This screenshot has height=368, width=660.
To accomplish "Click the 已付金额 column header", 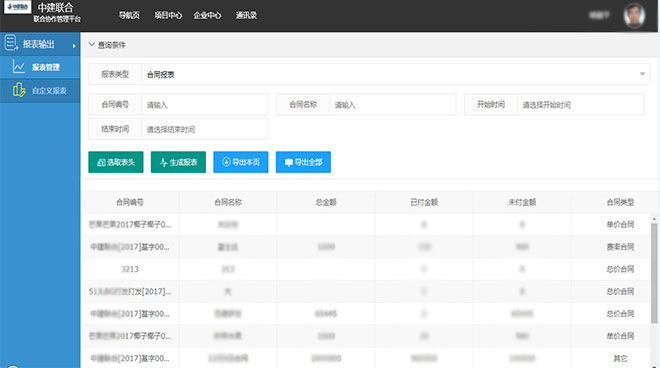I will coord(424,203).
